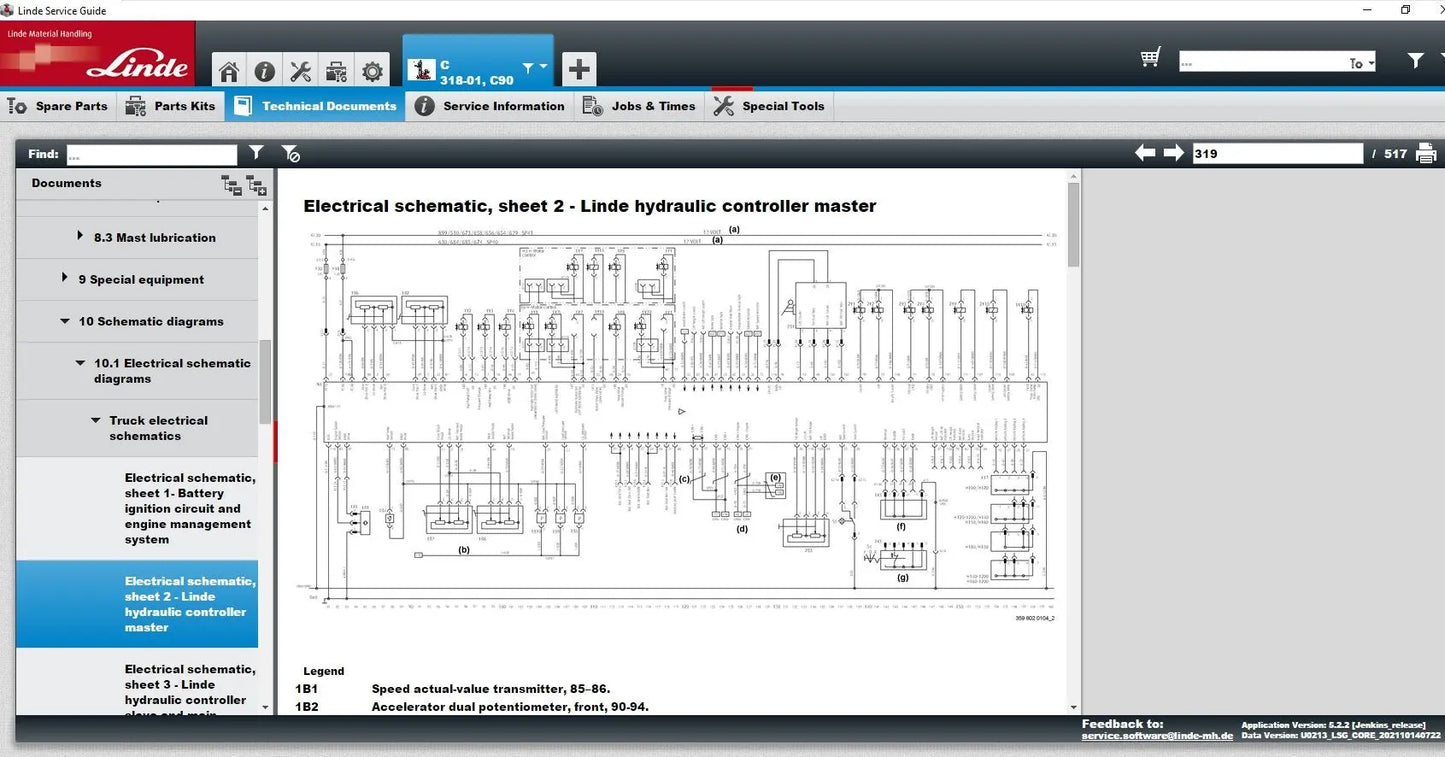Open the 'To' search scope dropdown
This screenshot has width=1445, height=757.
1360,62
